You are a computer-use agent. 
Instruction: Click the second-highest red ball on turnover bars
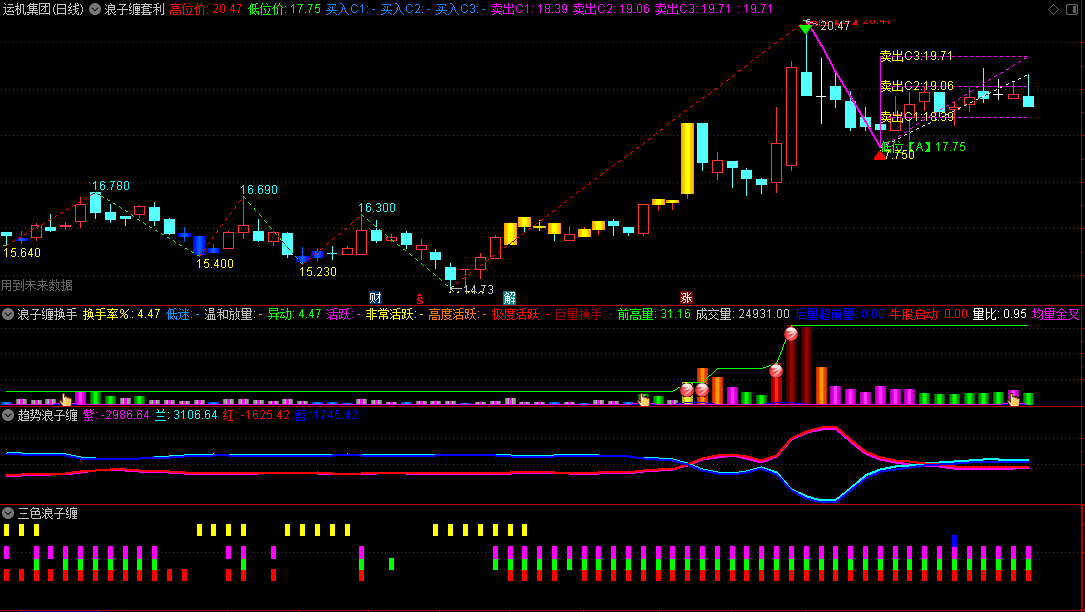tap(776, 371)
